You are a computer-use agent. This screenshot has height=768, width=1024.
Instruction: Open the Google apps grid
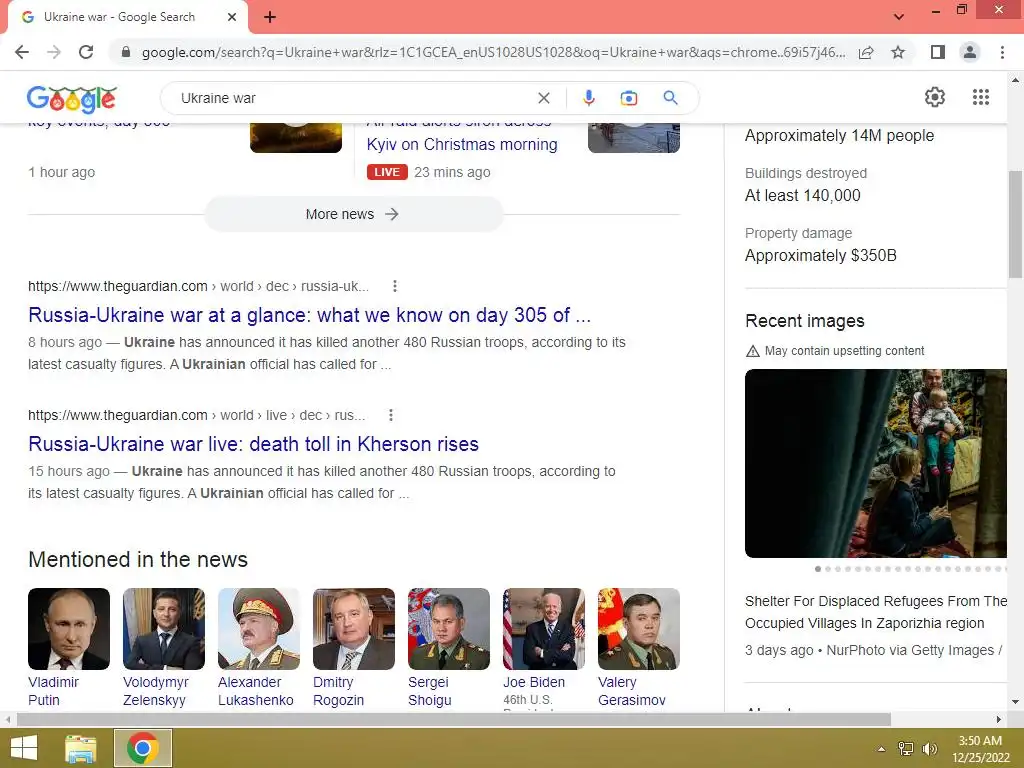(981, 97)
